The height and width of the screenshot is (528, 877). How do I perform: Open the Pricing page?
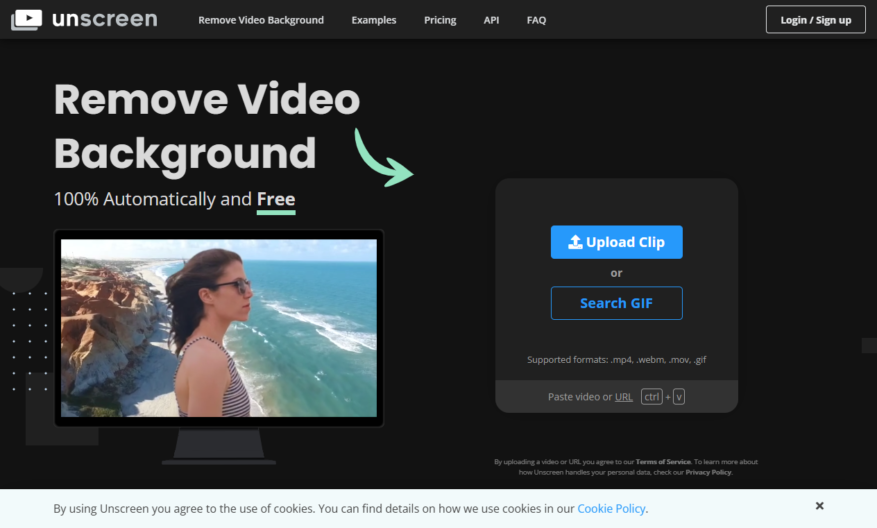pos(440,20)
